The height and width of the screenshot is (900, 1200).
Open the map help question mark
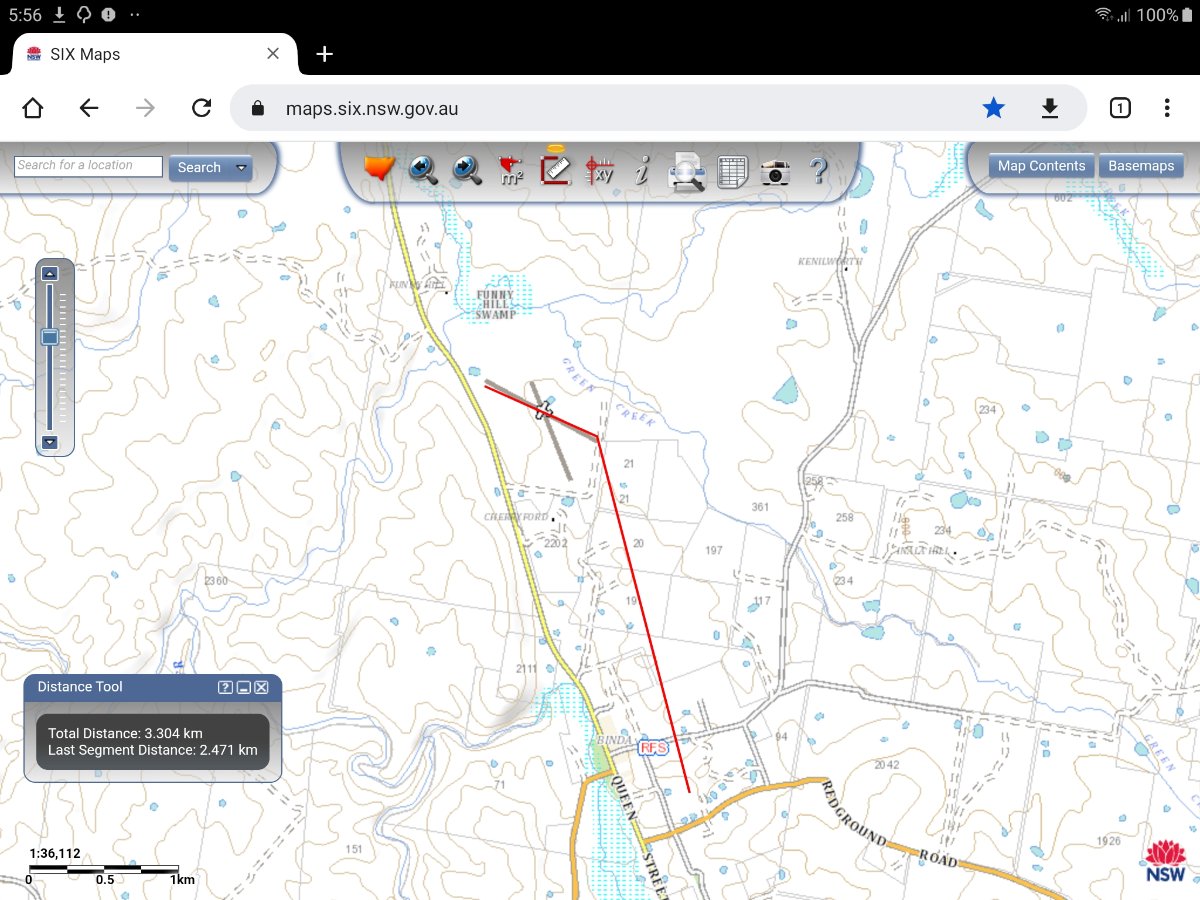818,170
